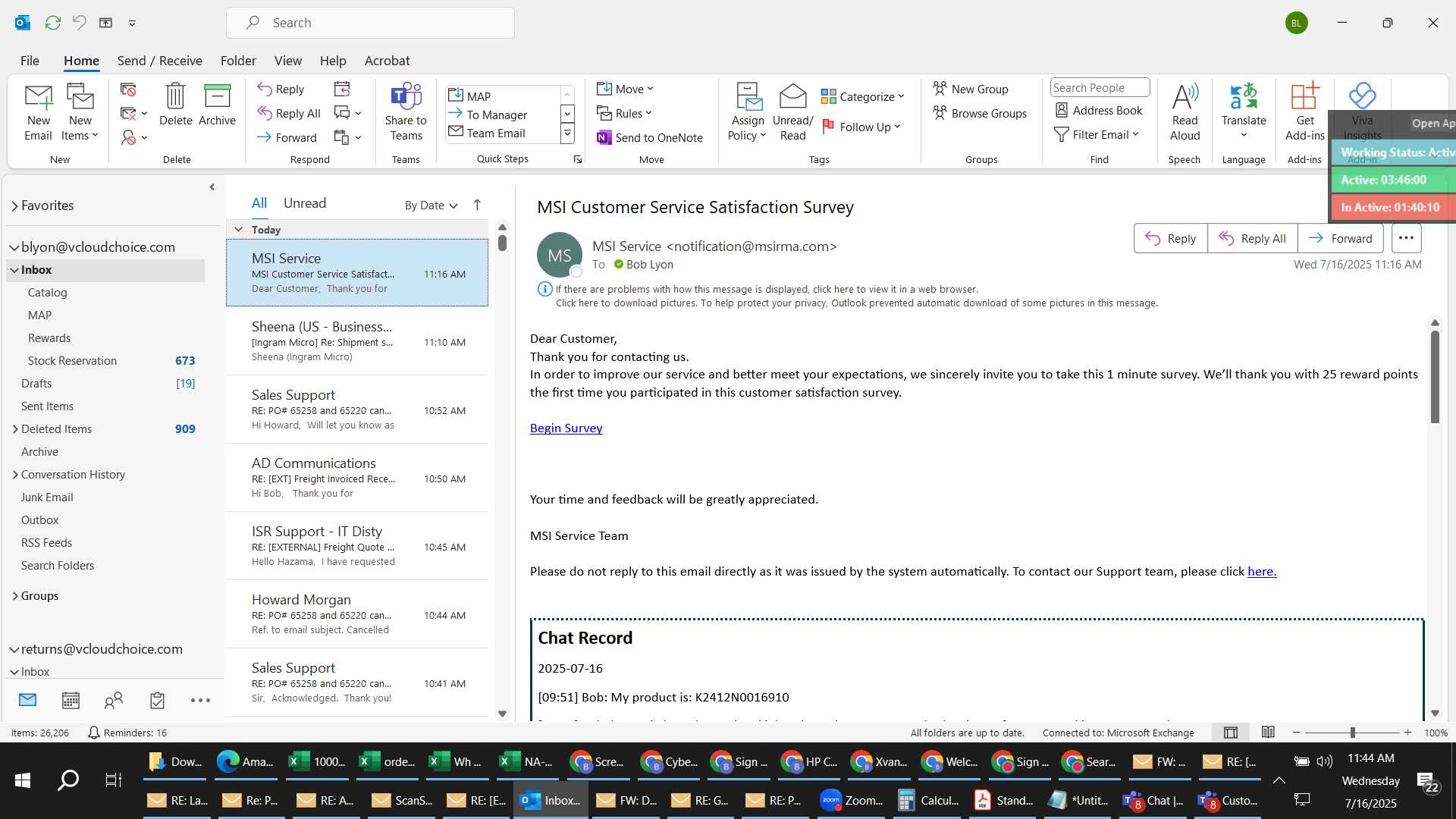The height and width of the screenshot is (819, 1456).
Task: Collapse the Today message group
Action: point(238,230)
